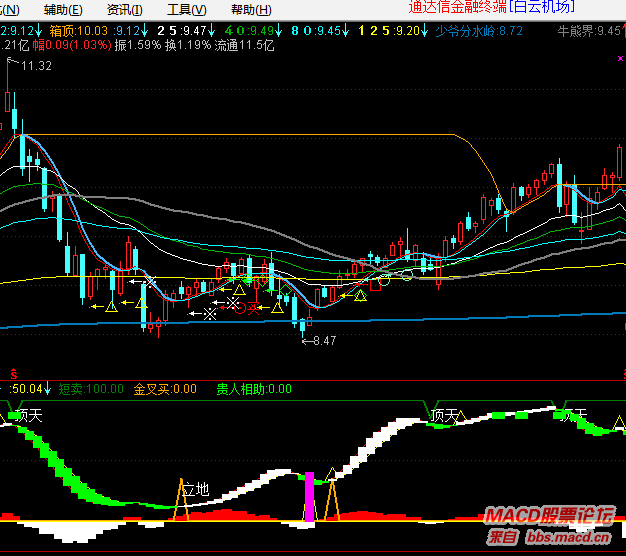The width and height of the screenshot is (626, 556).
Task: Click the [白云机场] stock name
Action: tap(542, 7)
